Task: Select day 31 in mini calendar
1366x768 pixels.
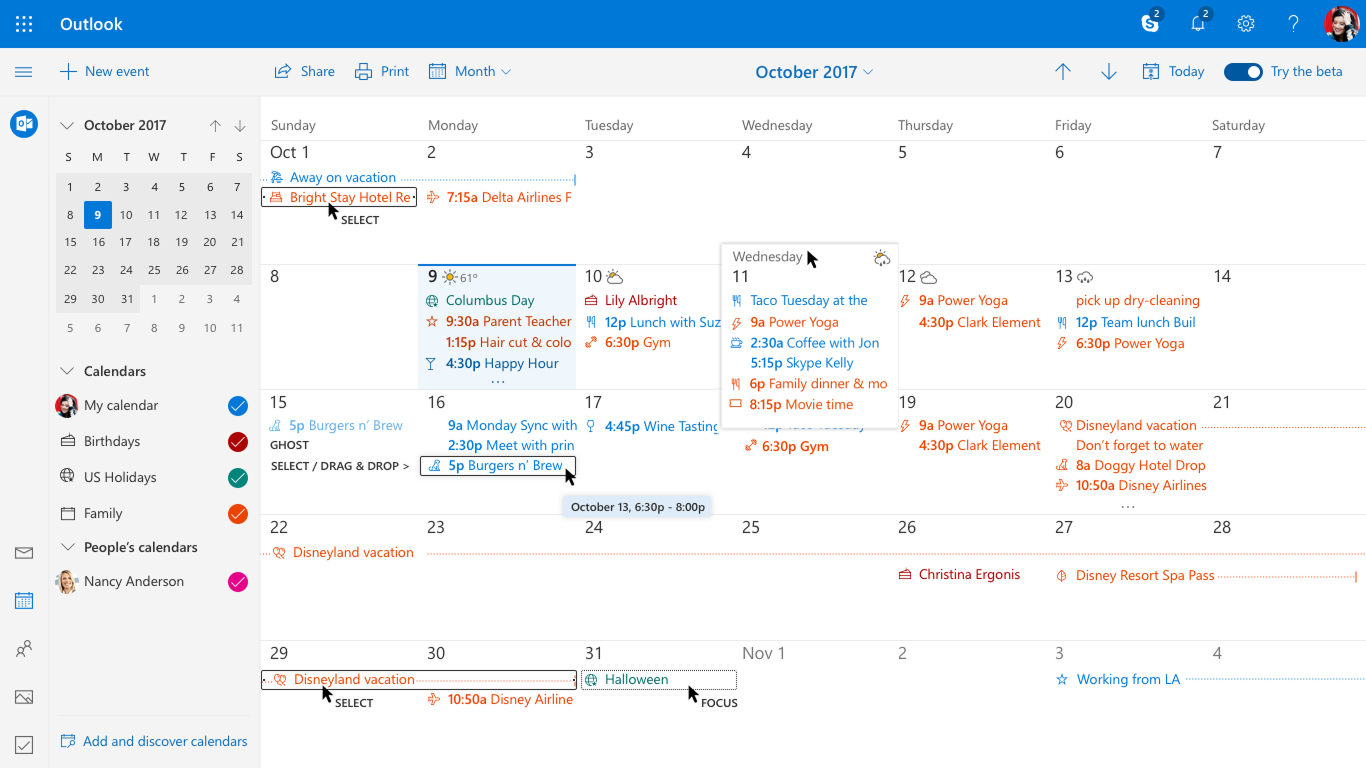Action: pos(125,299)
